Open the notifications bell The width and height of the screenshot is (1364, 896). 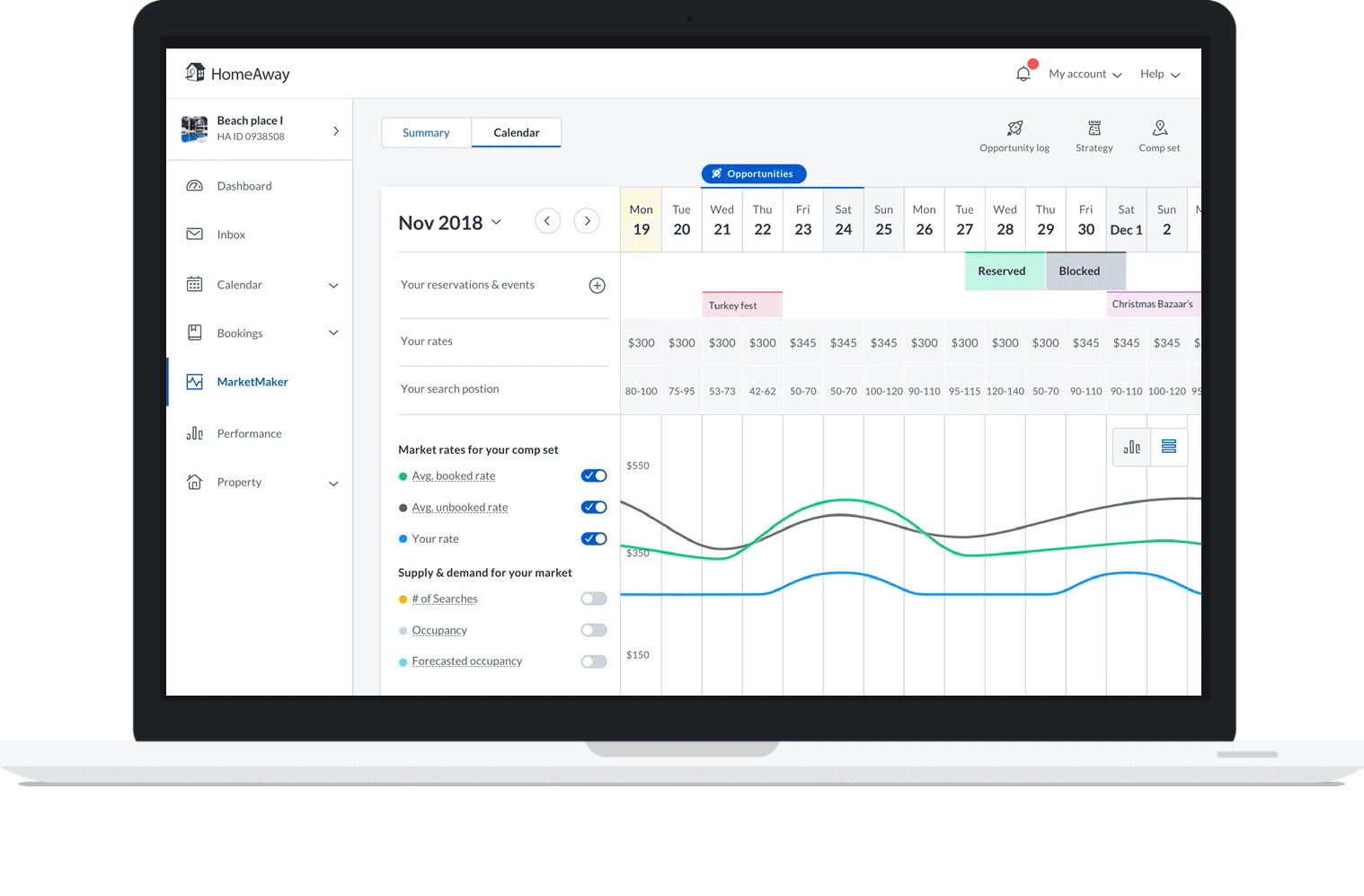pos(1023,74)
